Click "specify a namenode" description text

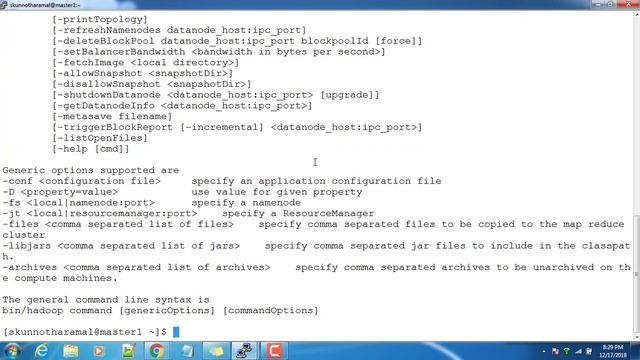coord(246,203)
